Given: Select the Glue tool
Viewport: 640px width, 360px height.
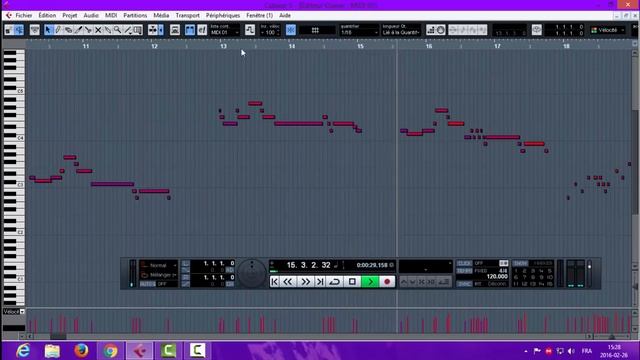Looking at the screenshot, I should pyautogui.click(x=108, y=30).
